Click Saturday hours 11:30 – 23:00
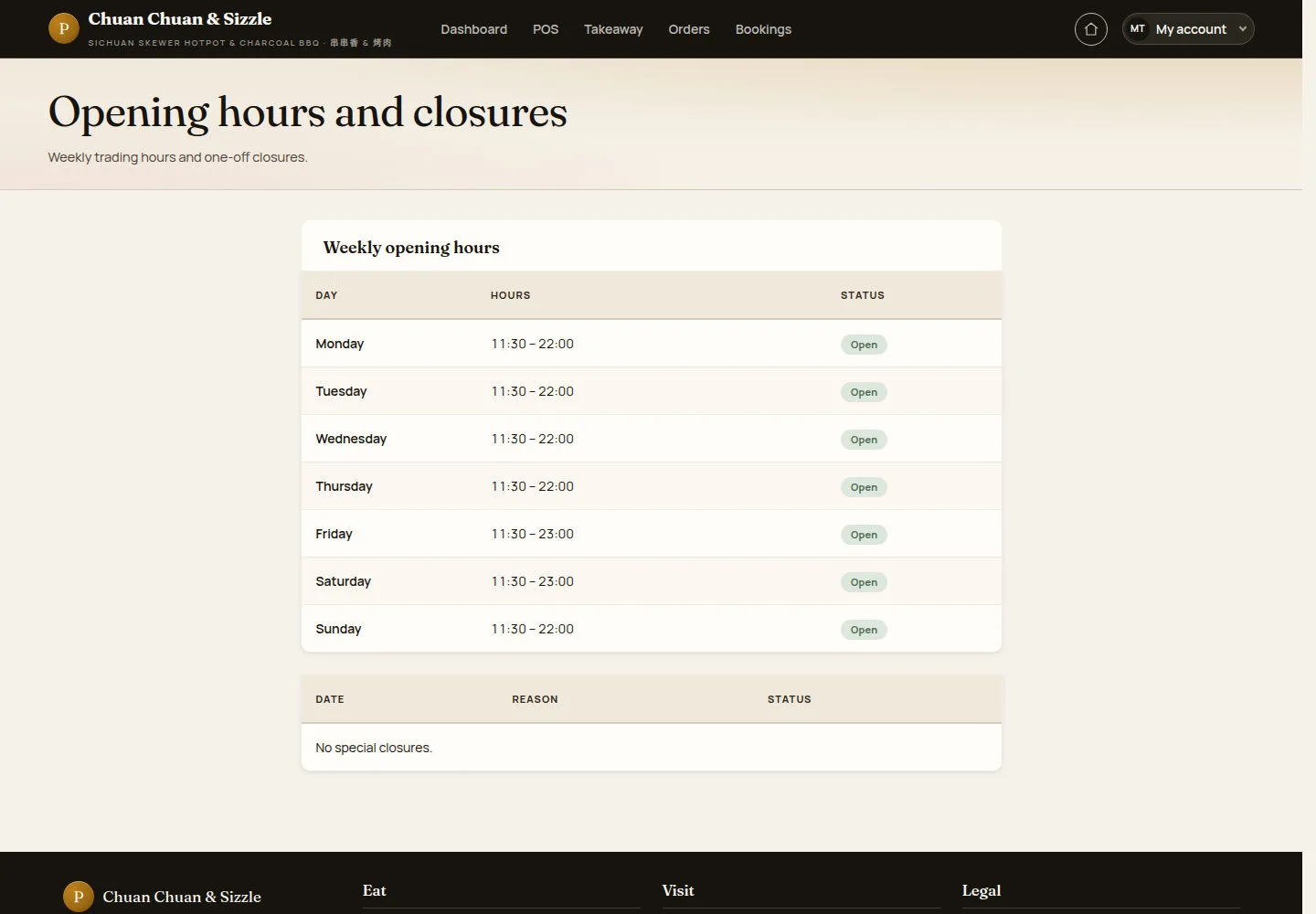 click(532, 581)
